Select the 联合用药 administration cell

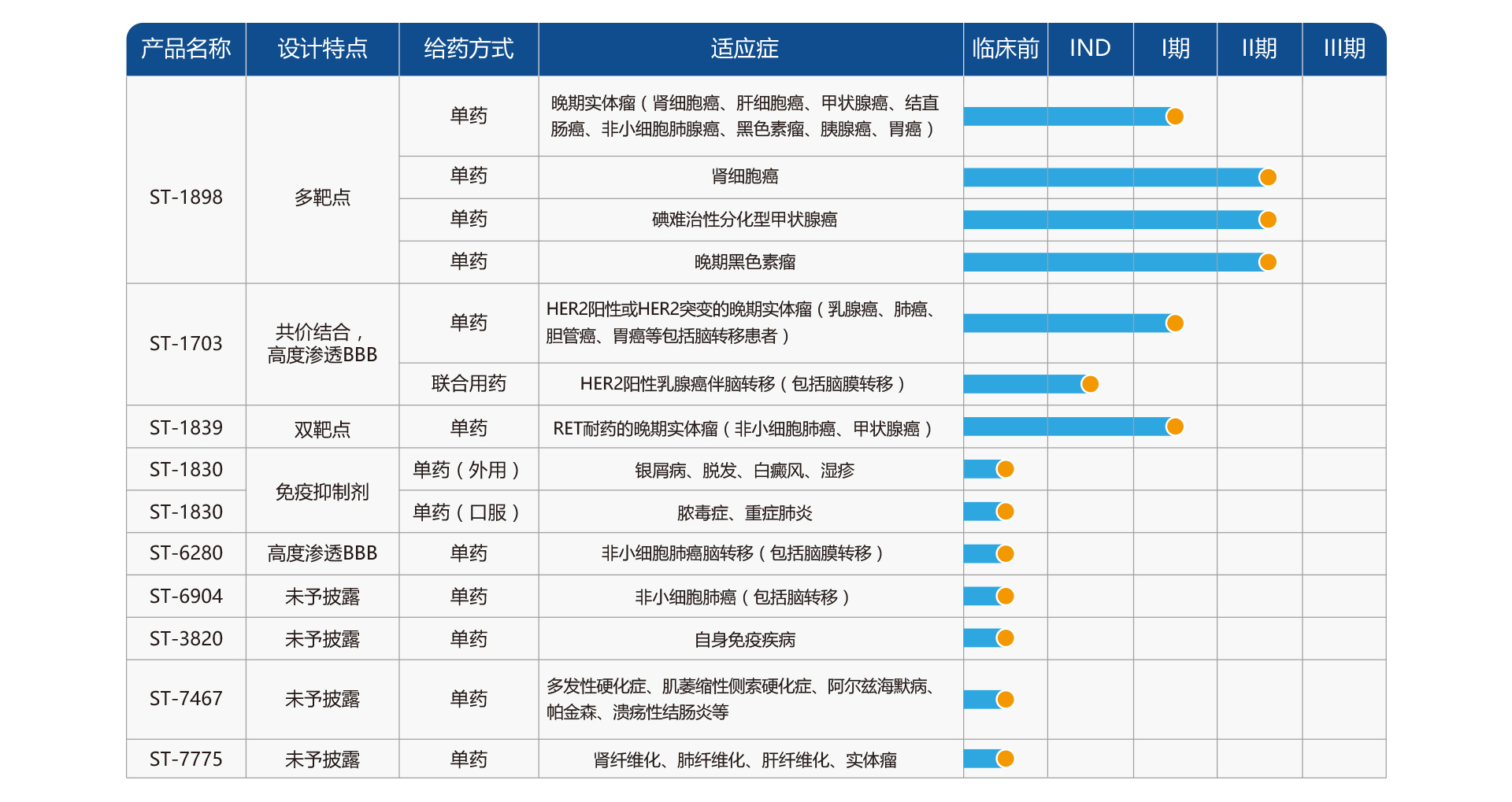click(469, 384)
